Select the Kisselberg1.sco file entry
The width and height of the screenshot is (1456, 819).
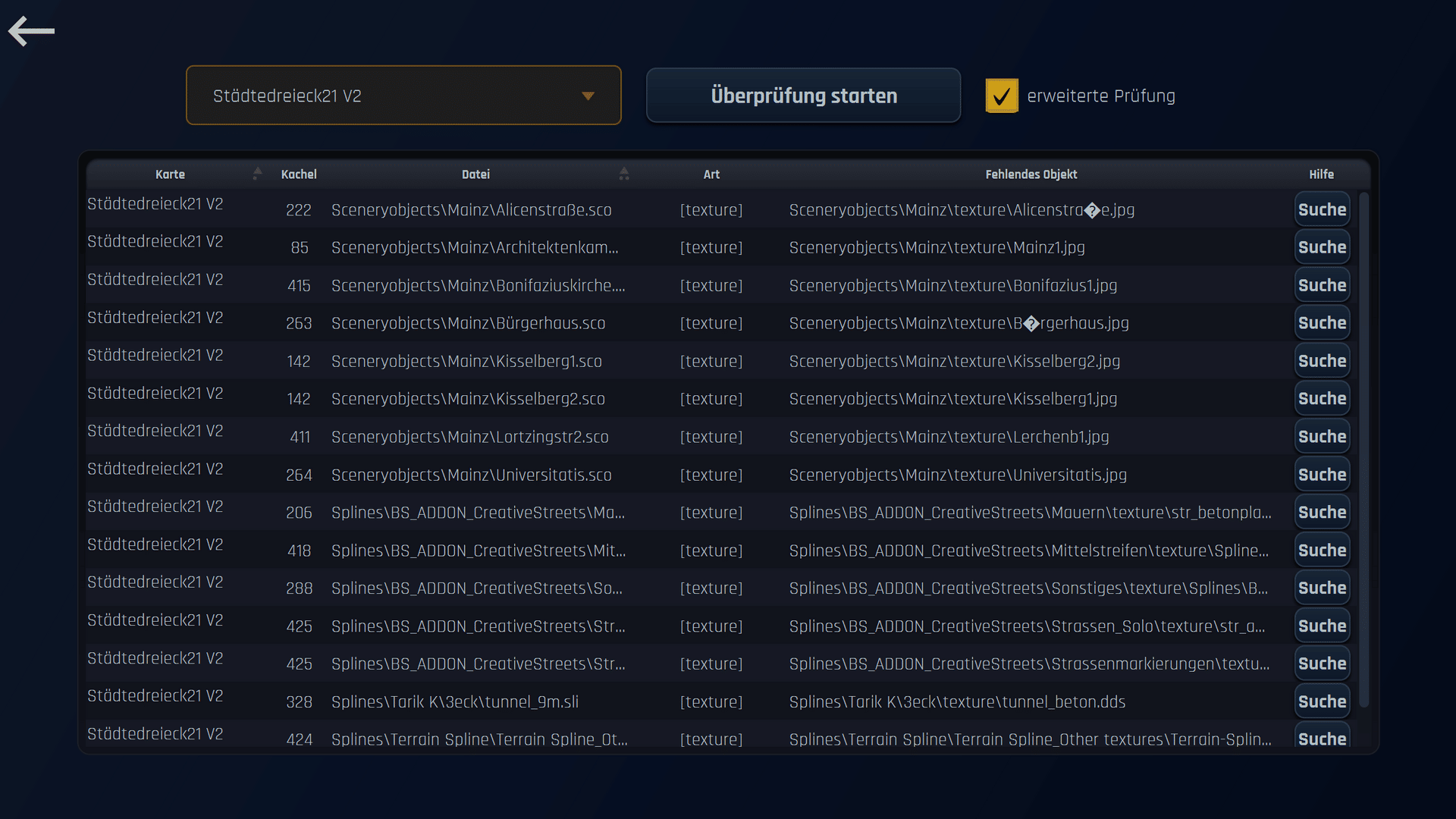pos(466,361)
